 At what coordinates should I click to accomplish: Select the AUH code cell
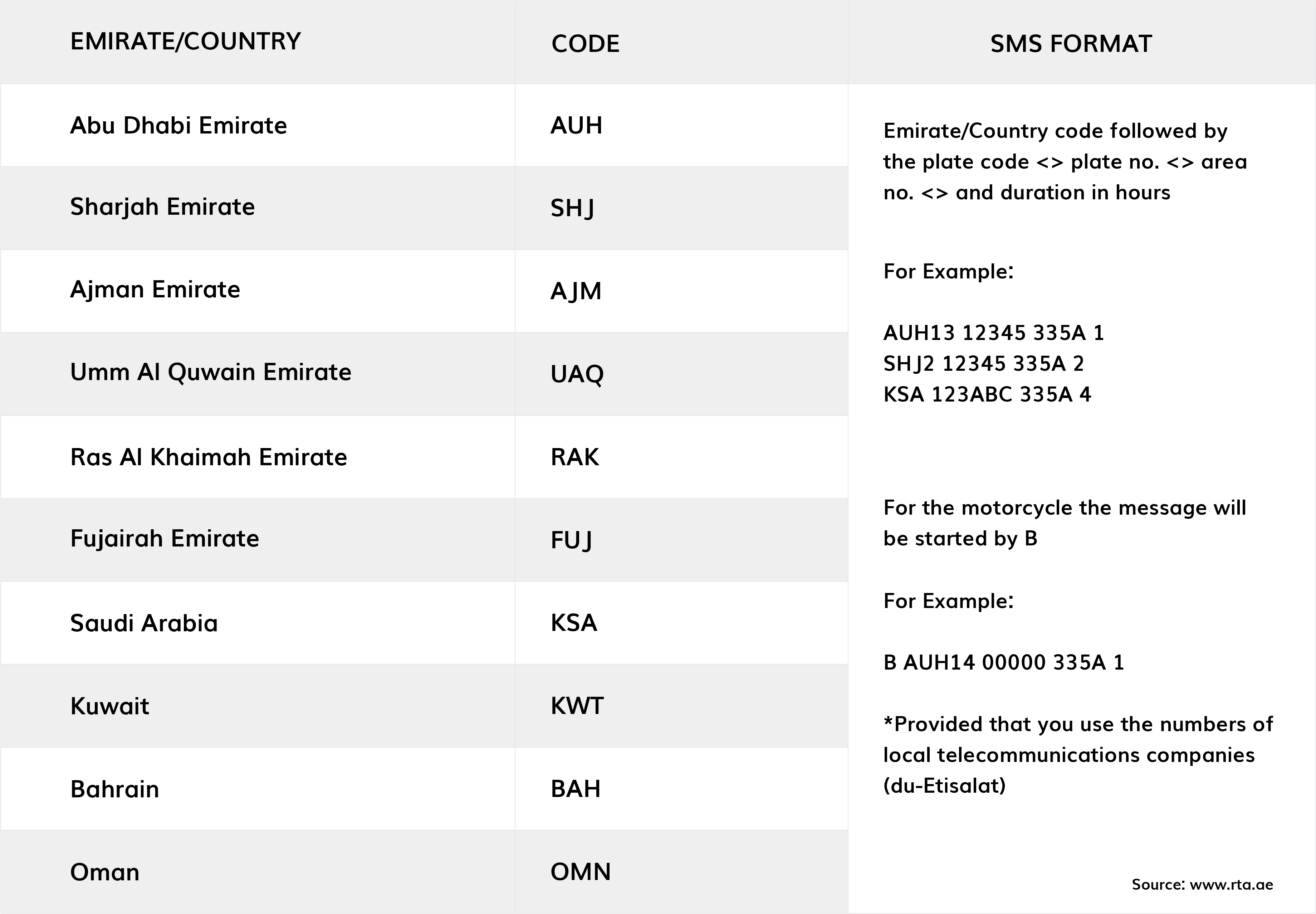click(x=681, y=125)
